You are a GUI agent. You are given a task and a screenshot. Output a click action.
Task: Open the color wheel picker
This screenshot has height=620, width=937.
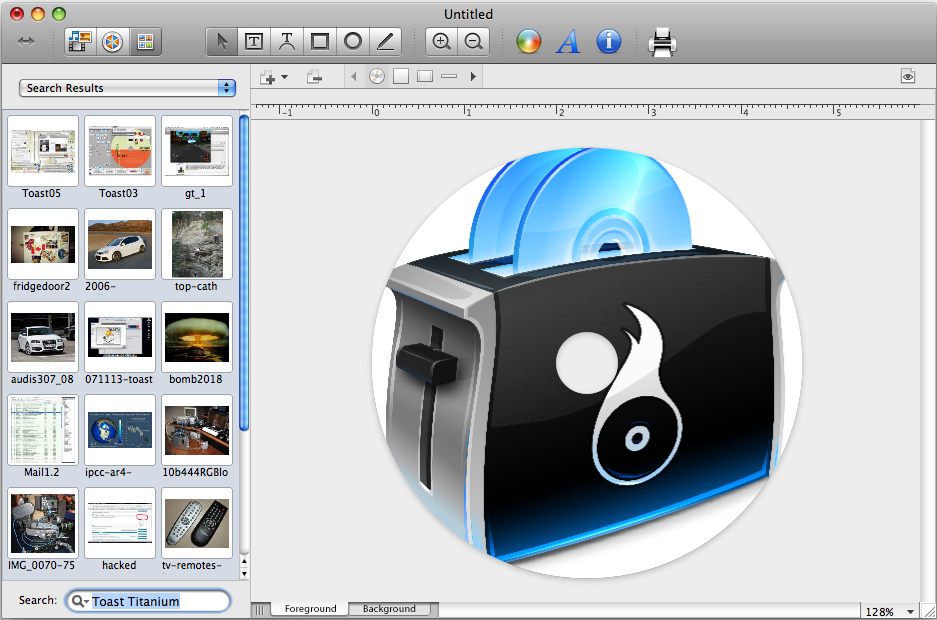pyautogui.click(x=529, y=42)
